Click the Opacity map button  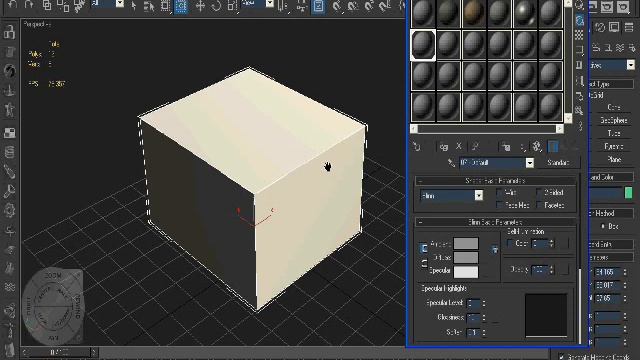point(564,269)
